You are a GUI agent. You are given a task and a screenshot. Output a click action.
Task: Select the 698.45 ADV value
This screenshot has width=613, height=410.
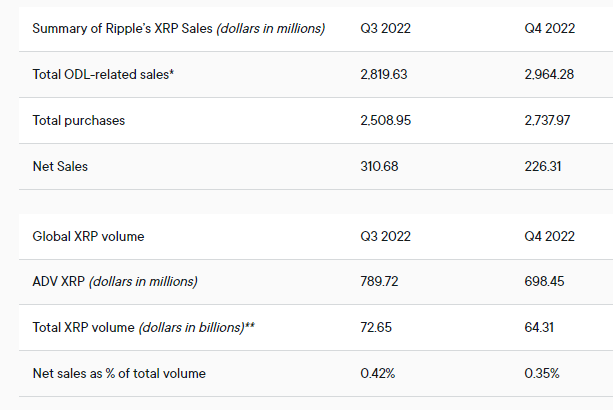(x=545, y=281)
